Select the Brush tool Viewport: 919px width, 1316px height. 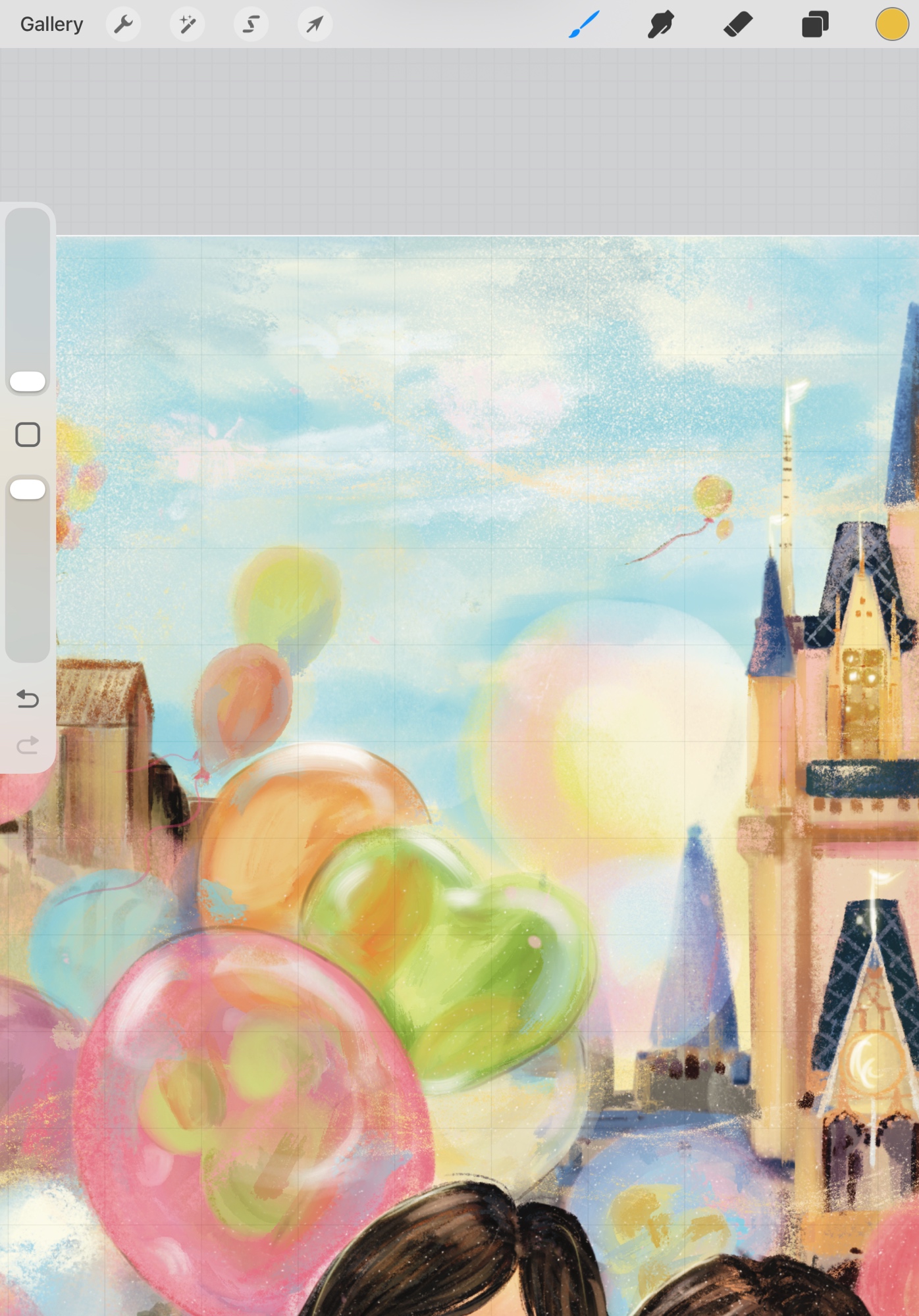point(584,24)
